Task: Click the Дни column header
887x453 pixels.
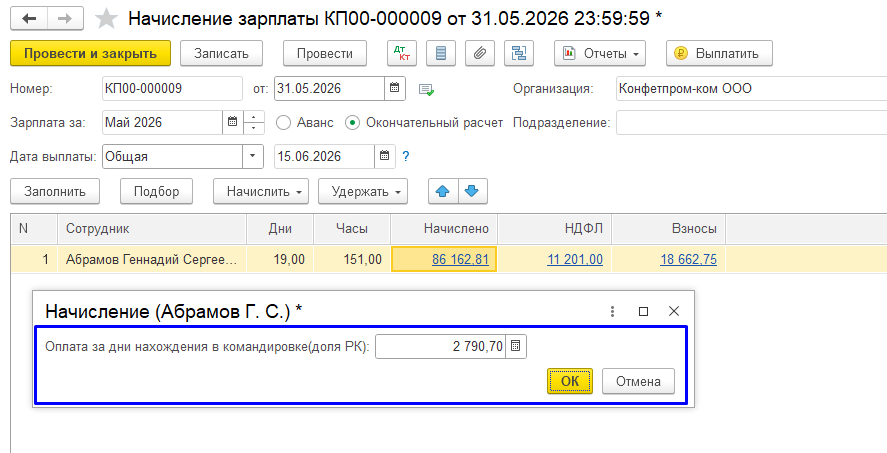Action: [x=279, y=228]
